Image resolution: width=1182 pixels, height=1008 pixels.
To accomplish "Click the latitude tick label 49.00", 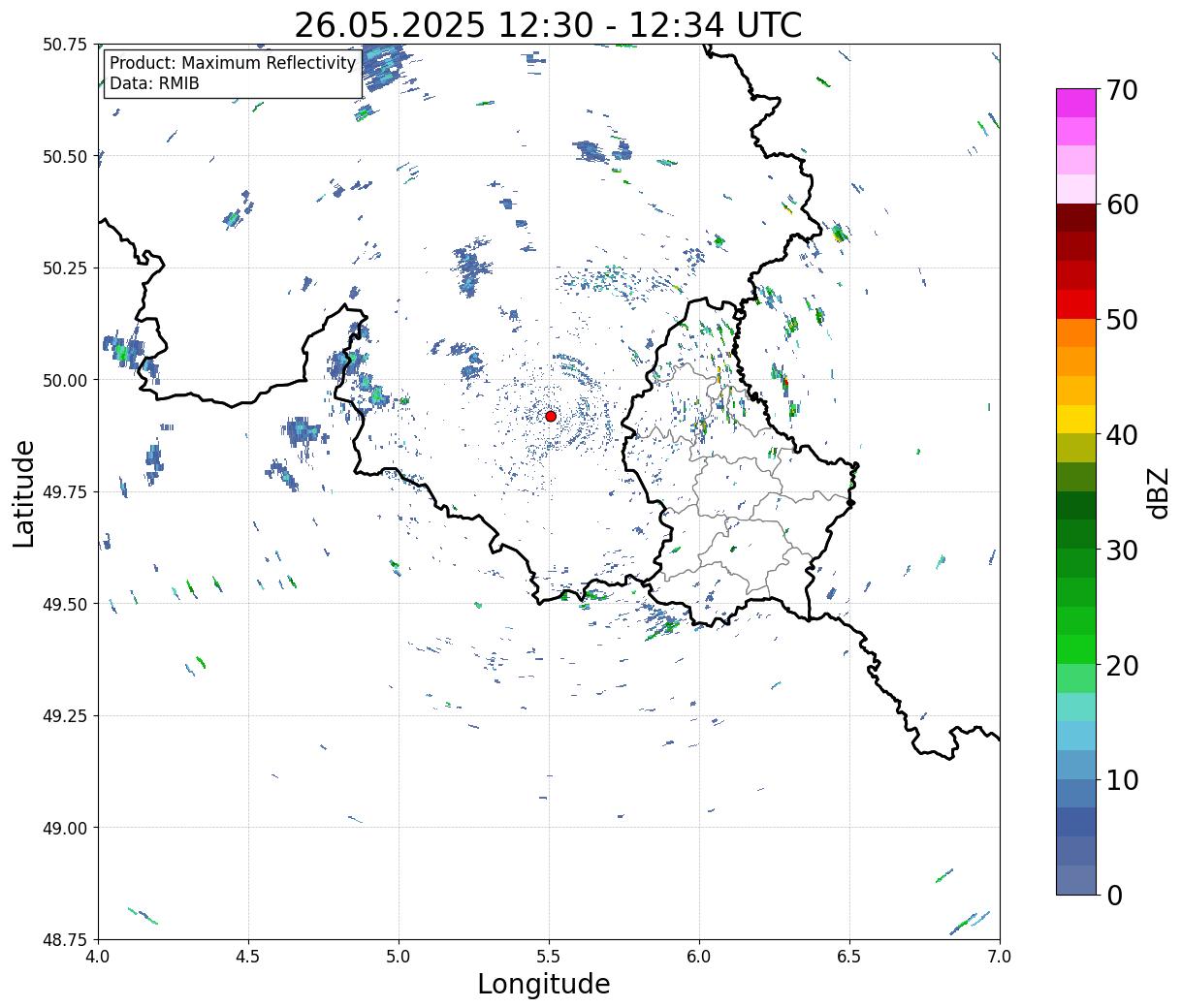I will (x=65, y=828).
